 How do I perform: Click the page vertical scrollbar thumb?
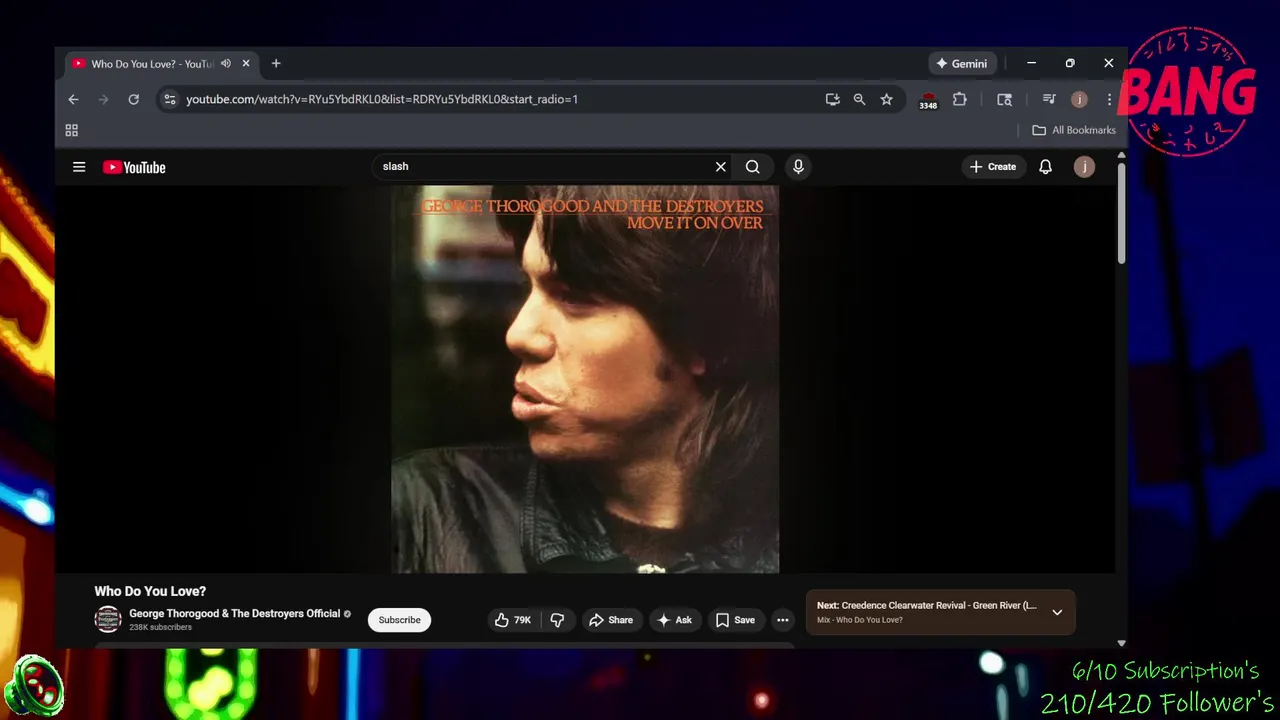point(1121,213)
